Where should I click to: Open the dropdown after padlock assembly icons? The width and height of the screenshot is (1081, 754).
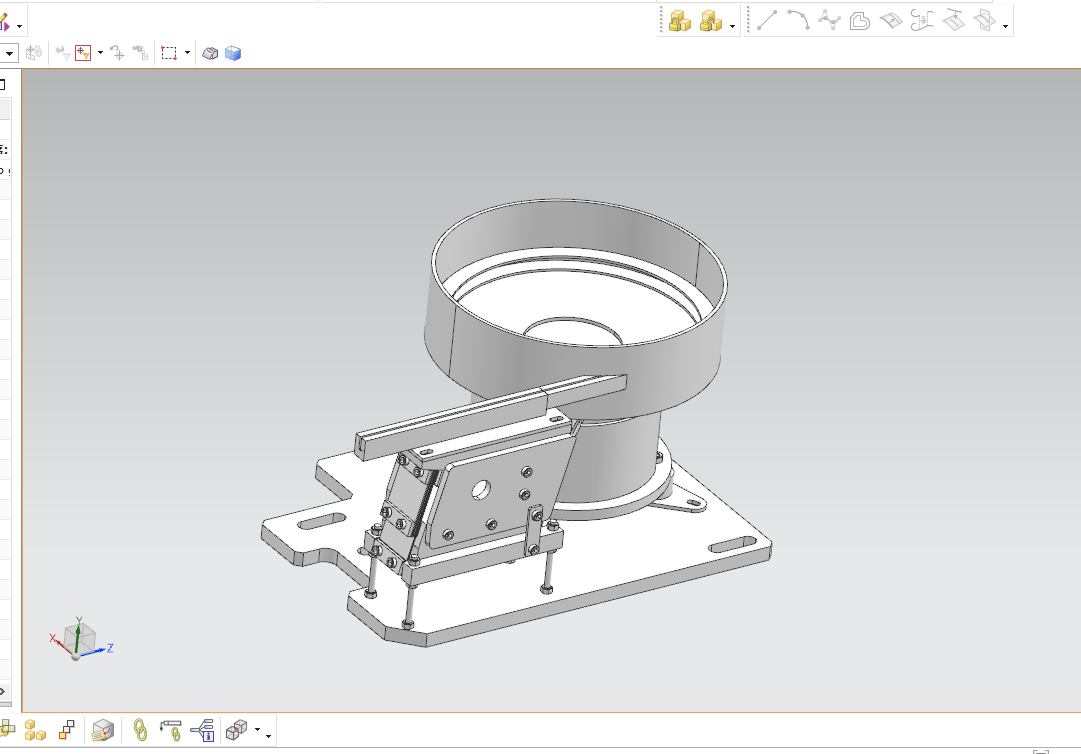732,27
